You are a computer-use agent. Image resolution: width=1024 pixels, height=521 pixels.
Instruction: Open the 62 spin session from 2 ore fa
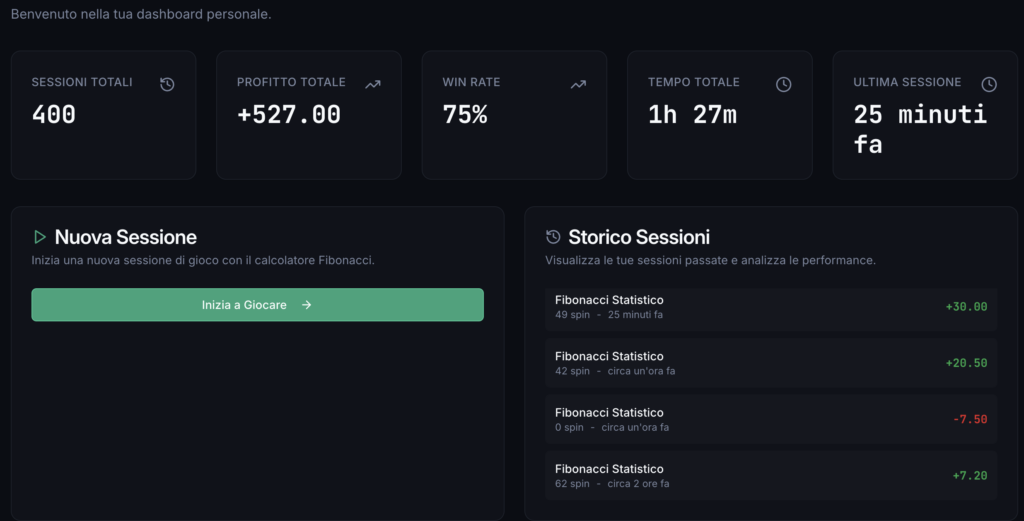pos(771,475)
